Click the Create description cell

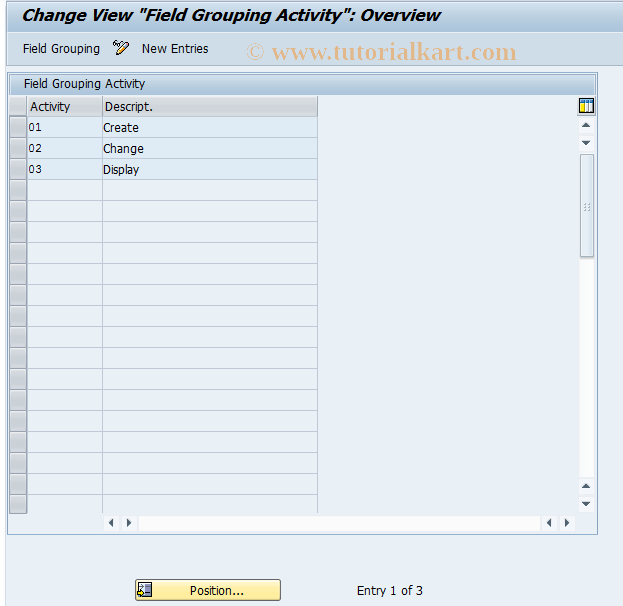click(x=210, y=128)
